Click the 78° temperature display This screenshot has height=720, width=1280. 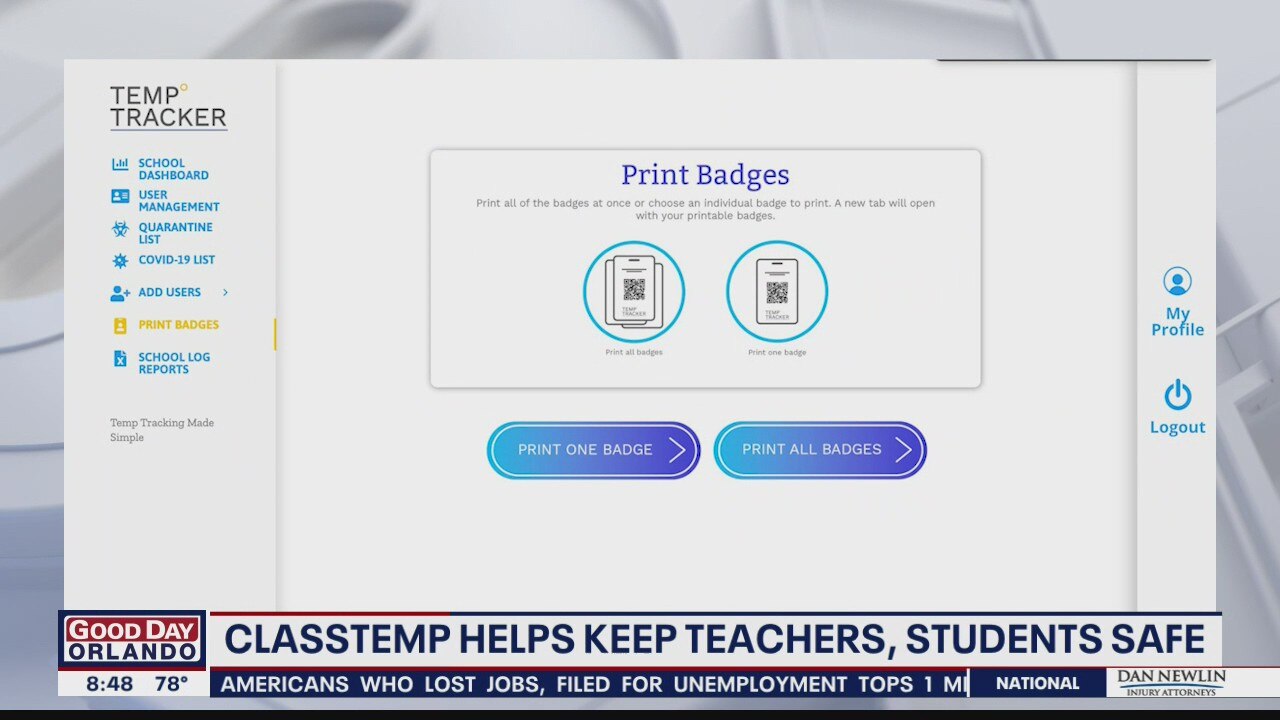coord(171,684)
